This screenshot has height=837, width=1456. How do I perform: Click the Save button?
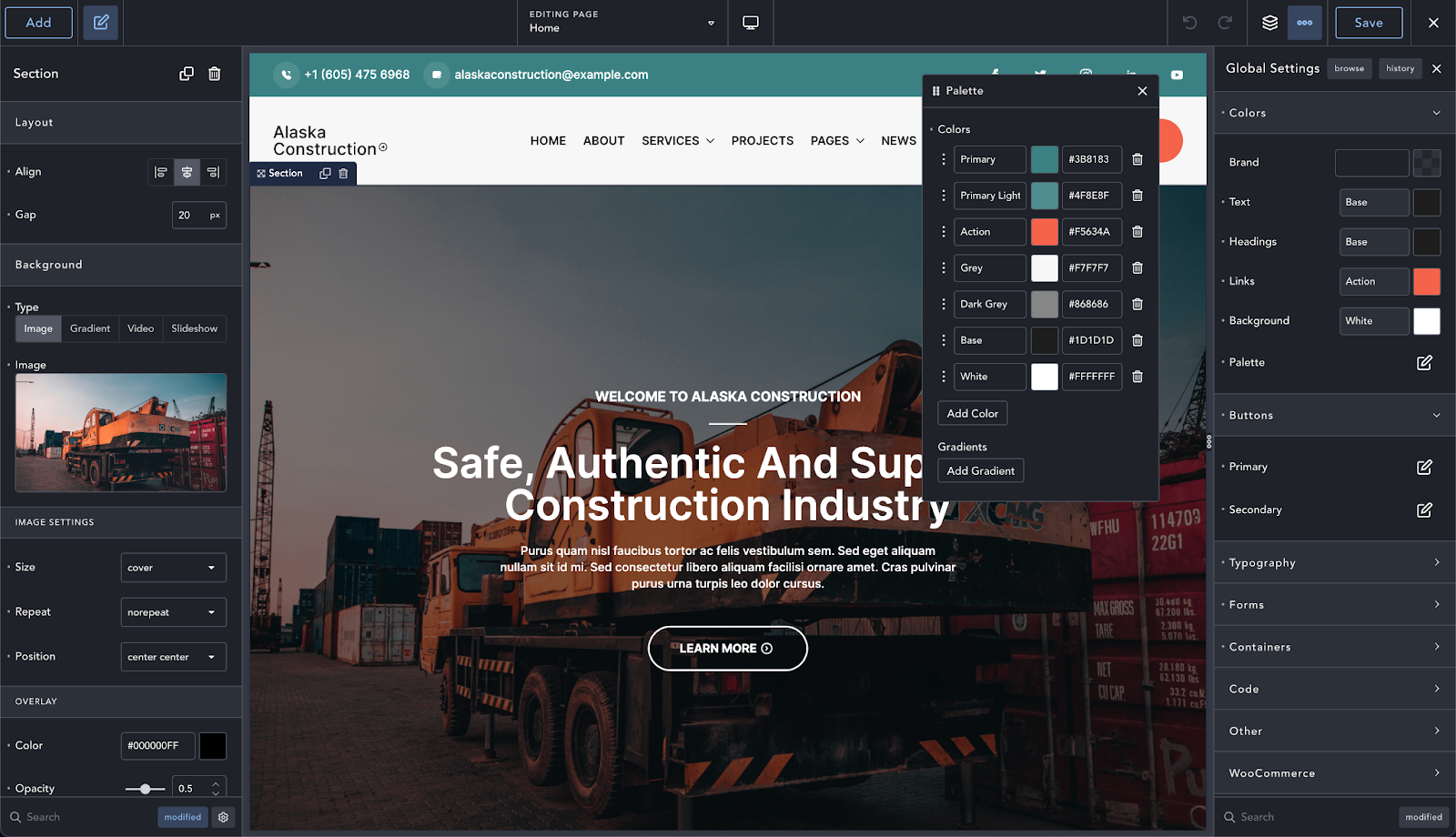[1368, 23]
